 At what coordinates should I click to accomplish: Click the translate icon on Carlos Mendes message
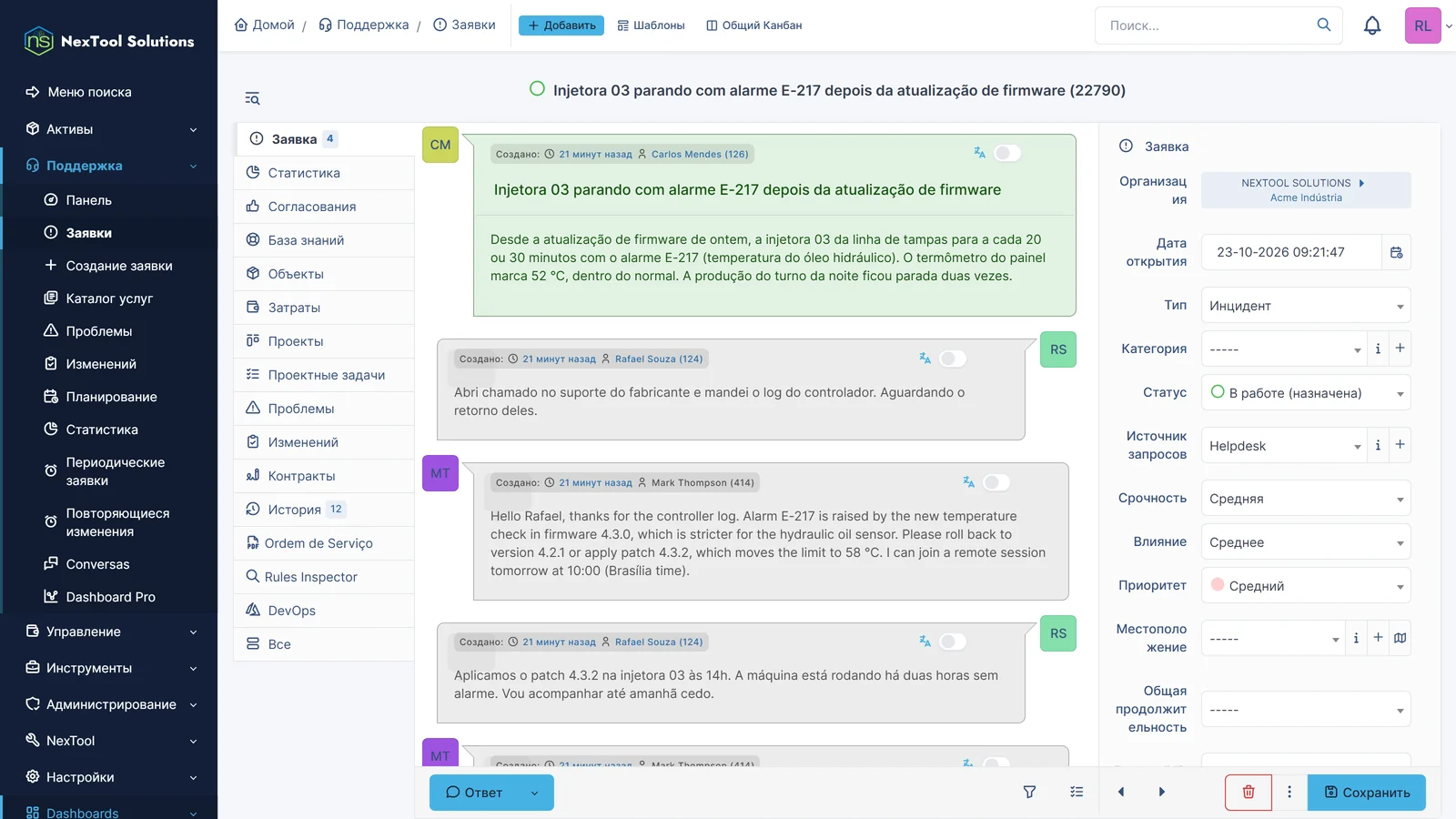(979, 153)
